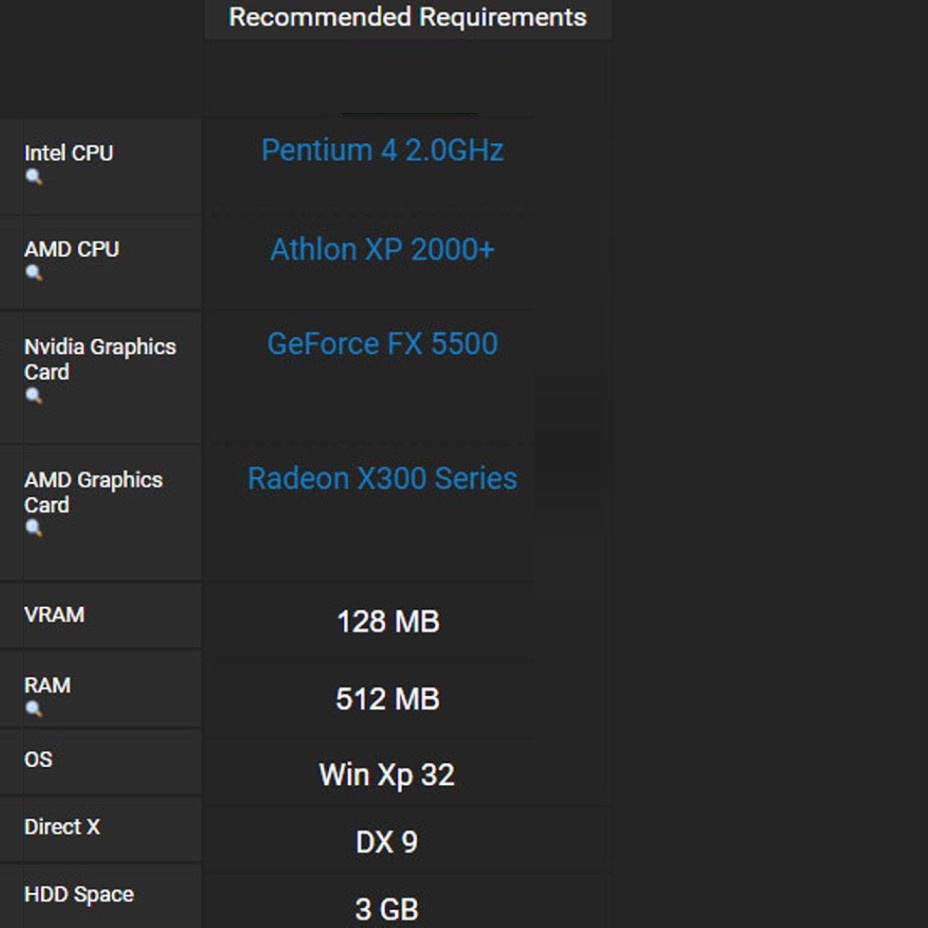Click the Nvidia Graphics Card label
Viewport: 928px width, 928px height.
point(99,359)
